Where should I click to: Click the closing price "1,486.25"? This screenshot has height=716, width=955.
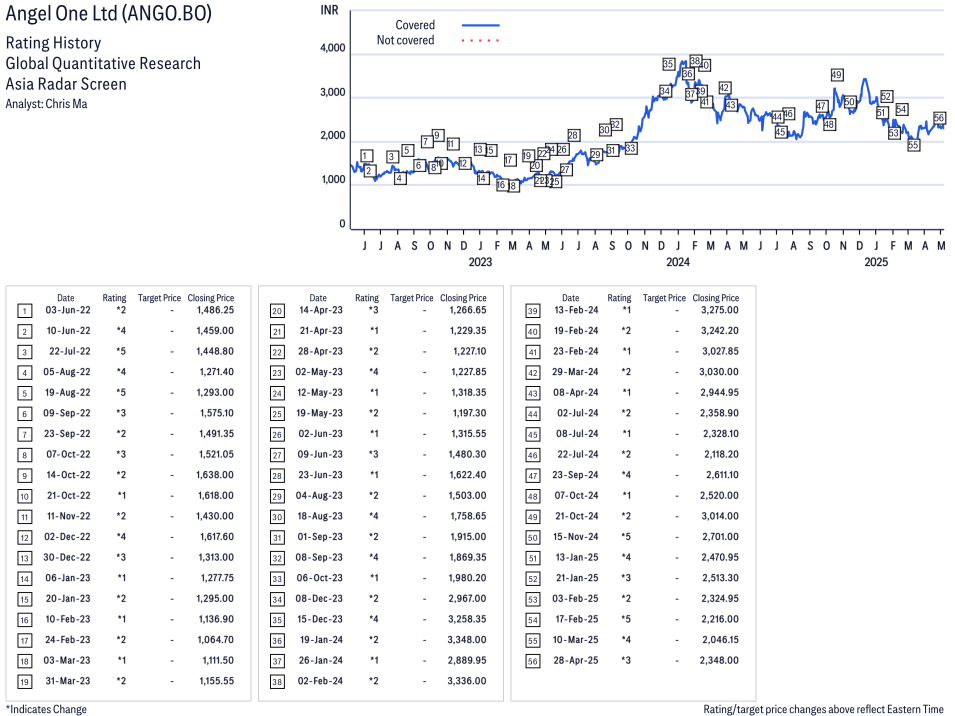216,310
